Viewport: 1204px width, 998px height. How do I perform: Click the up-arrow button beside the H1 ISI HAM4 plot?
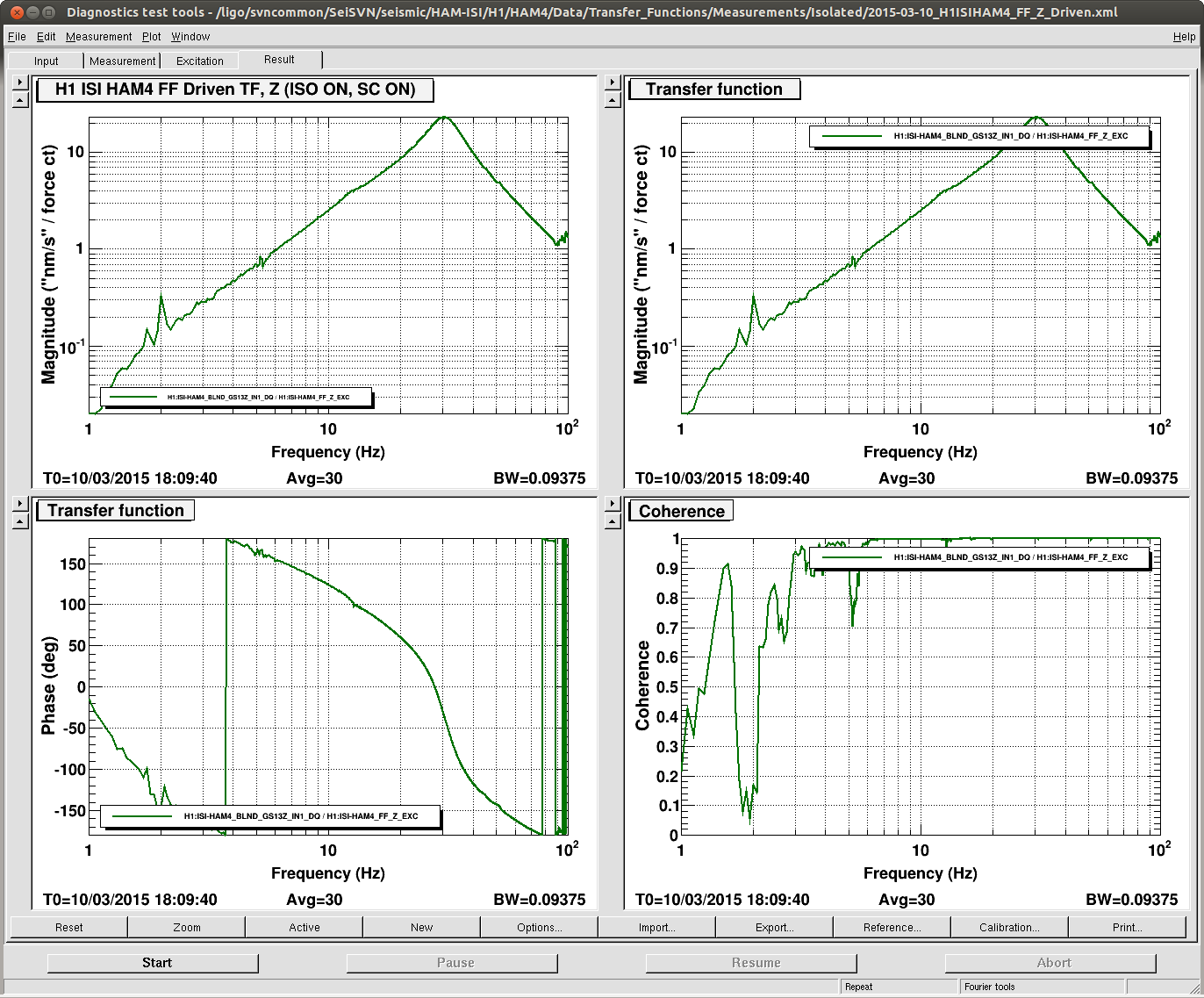(20, 100)
